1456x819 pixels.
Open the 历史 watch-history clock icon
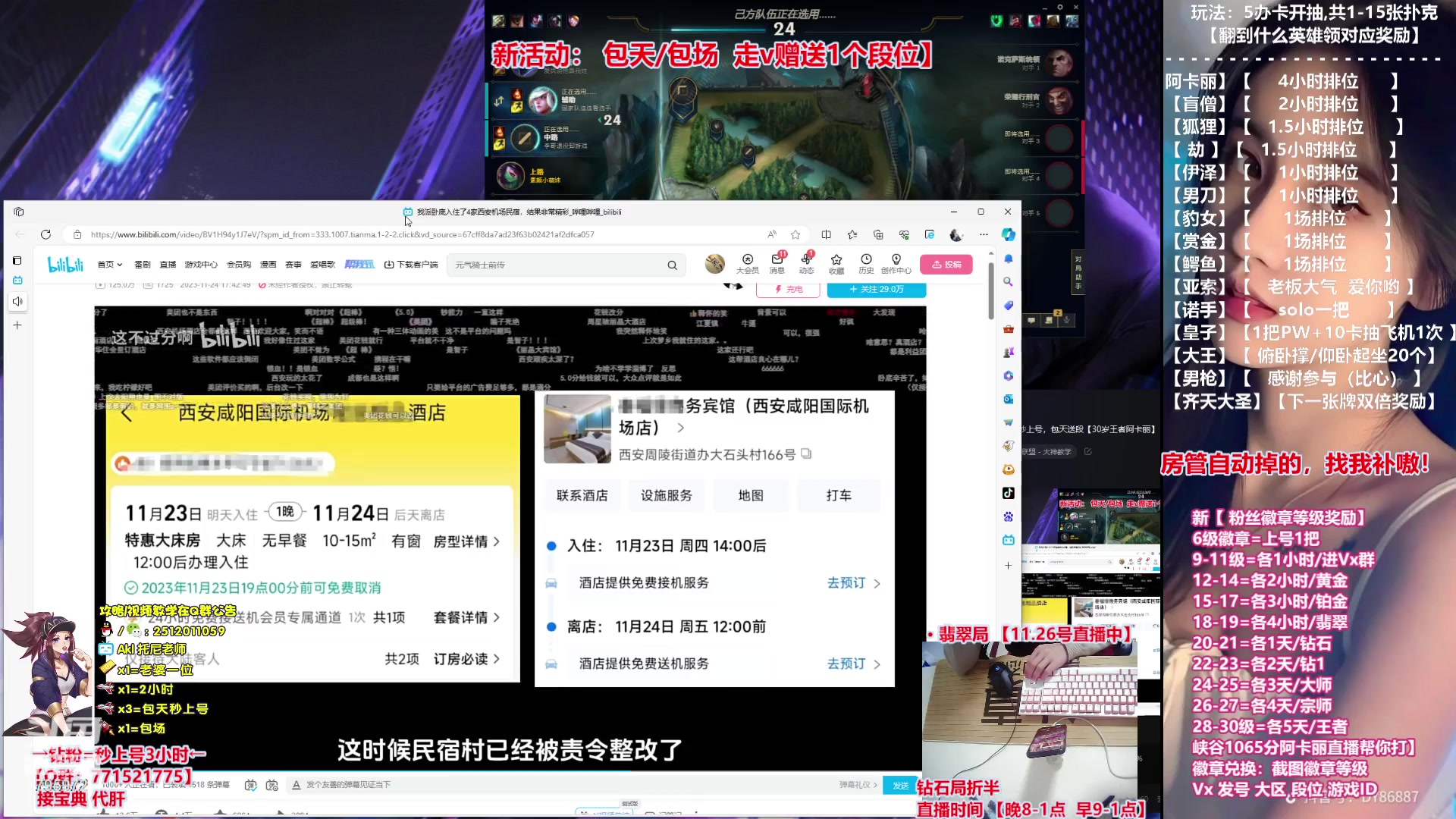tap(866, 263)
